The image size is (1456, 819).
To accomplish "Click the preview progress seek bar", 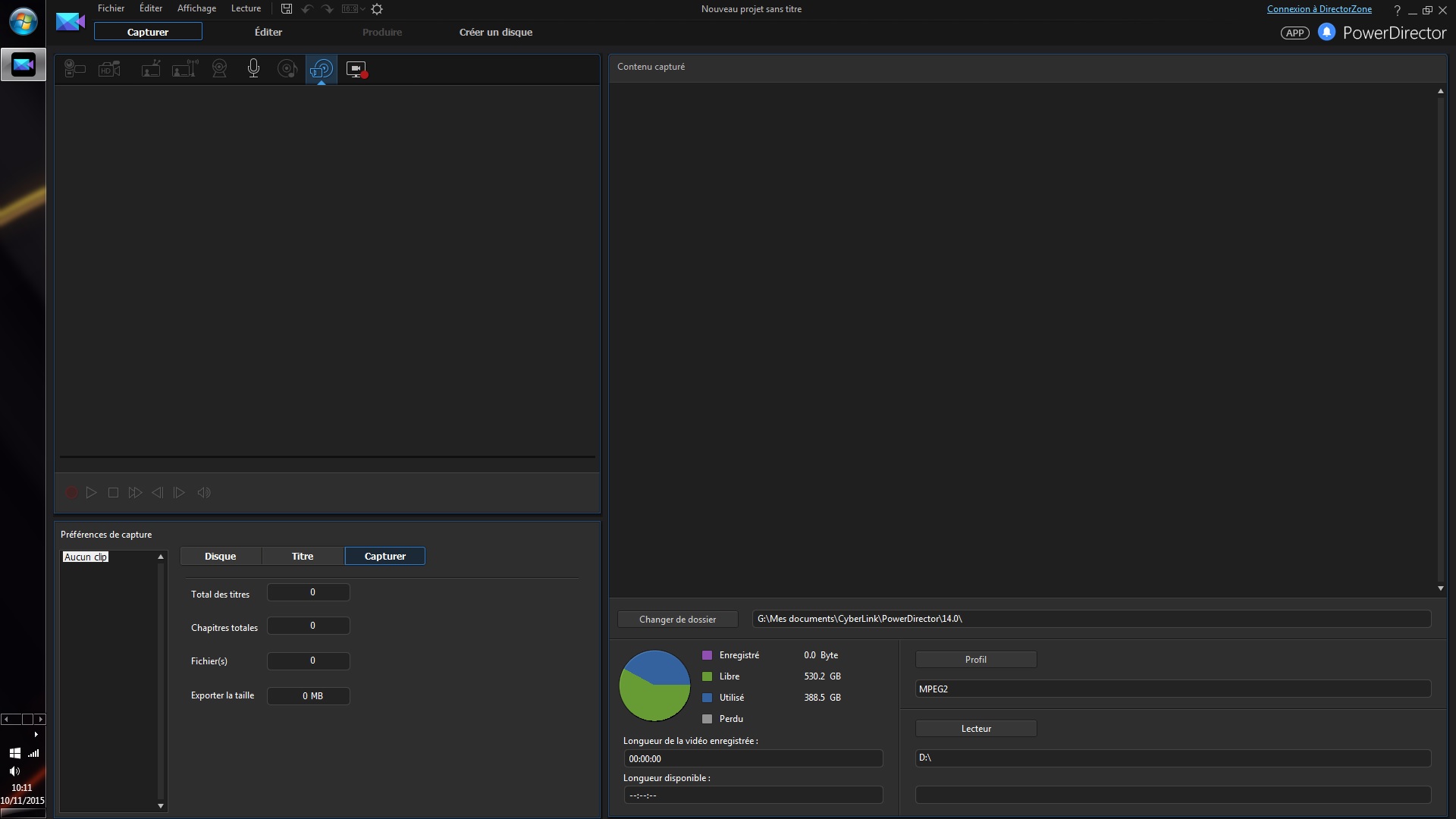I will pos(327,457).
